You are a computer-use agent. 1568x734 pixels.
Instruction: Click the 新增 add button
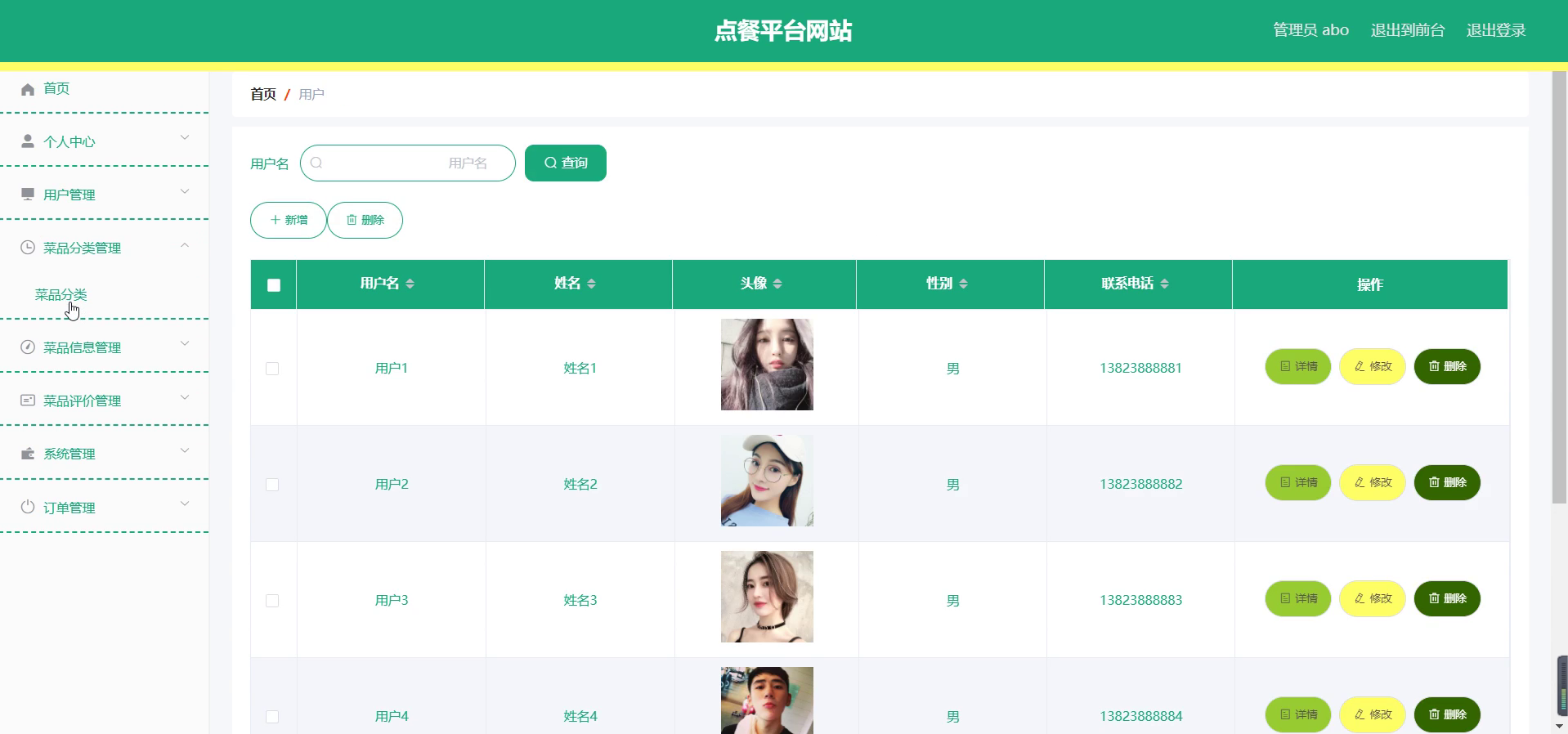click(289, 220)
